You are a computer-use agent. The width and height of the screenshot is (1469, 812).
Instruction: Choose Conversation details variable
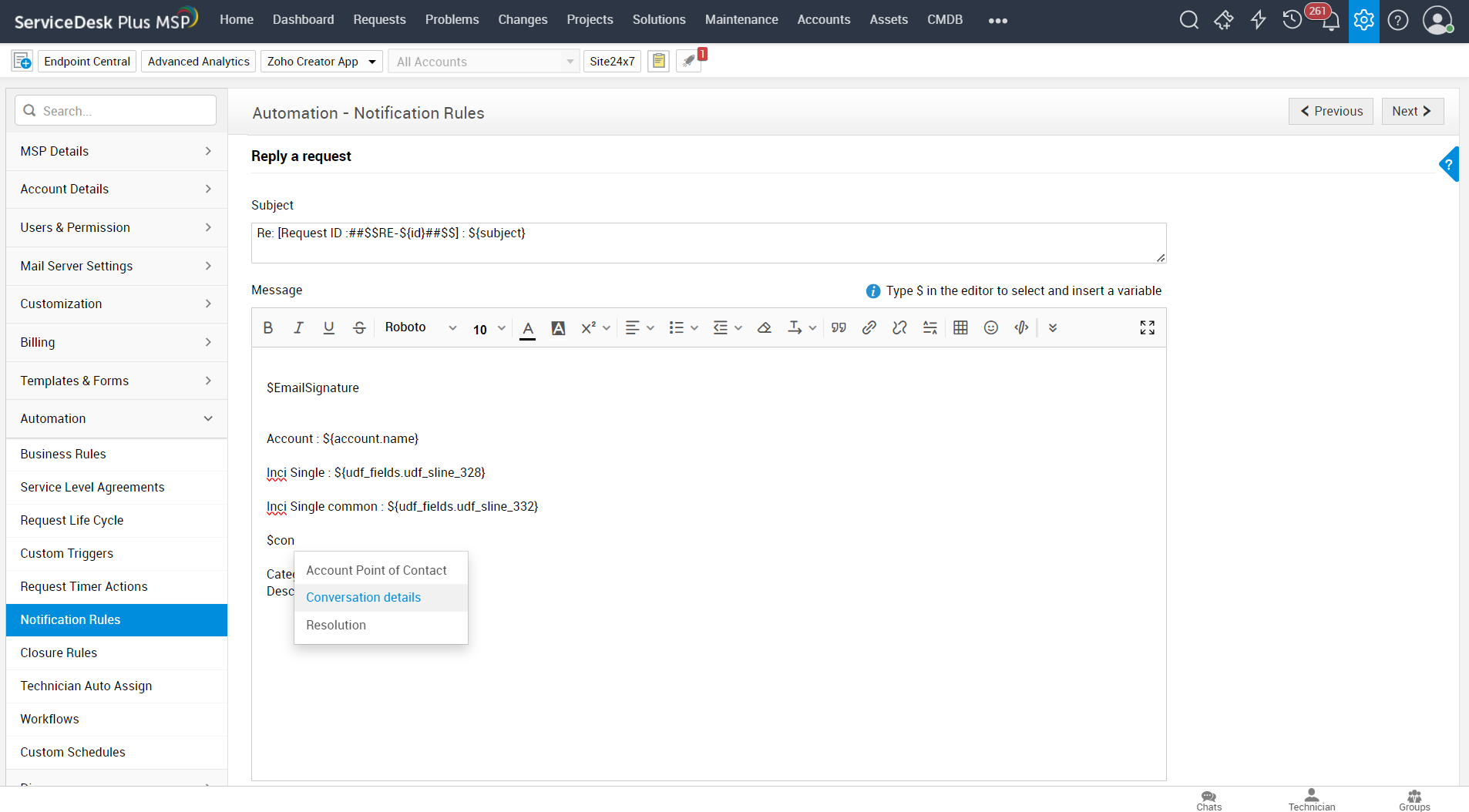pyautogui.click(x=381, y=598)
